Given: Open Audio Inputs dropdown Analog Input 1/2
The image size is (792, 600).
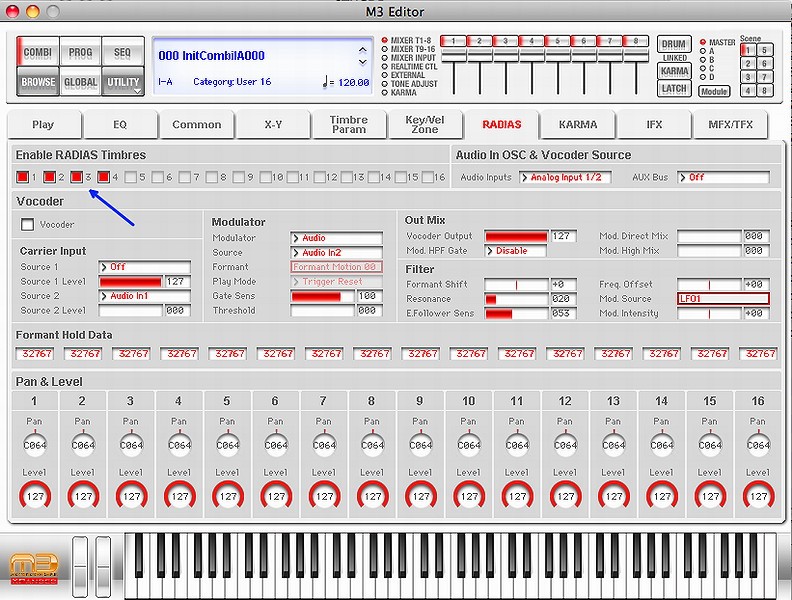Looking at the screenshot, I should coord(565,177).
